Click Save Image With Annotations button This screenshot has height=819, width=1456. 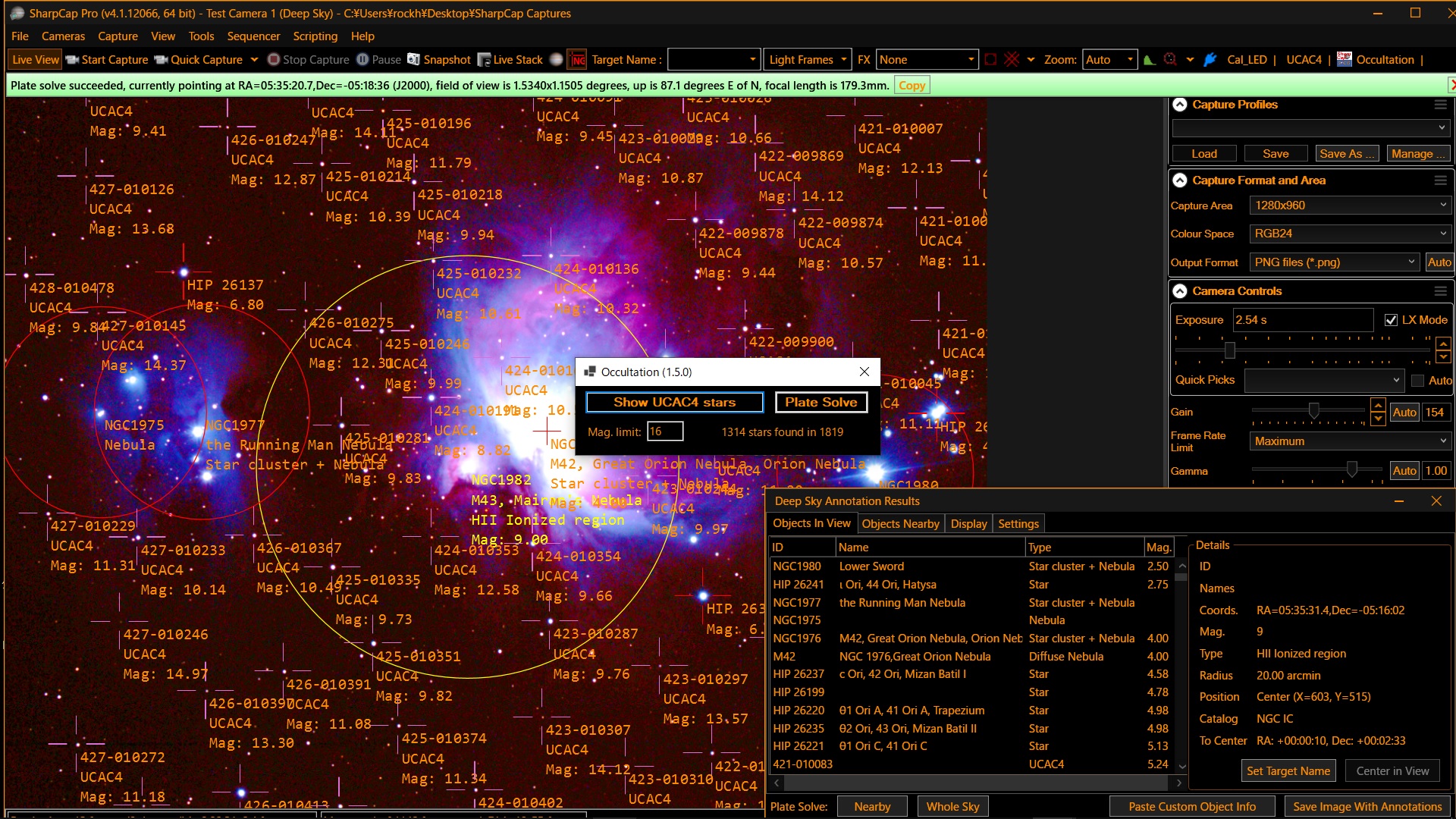pos(1367,807)
